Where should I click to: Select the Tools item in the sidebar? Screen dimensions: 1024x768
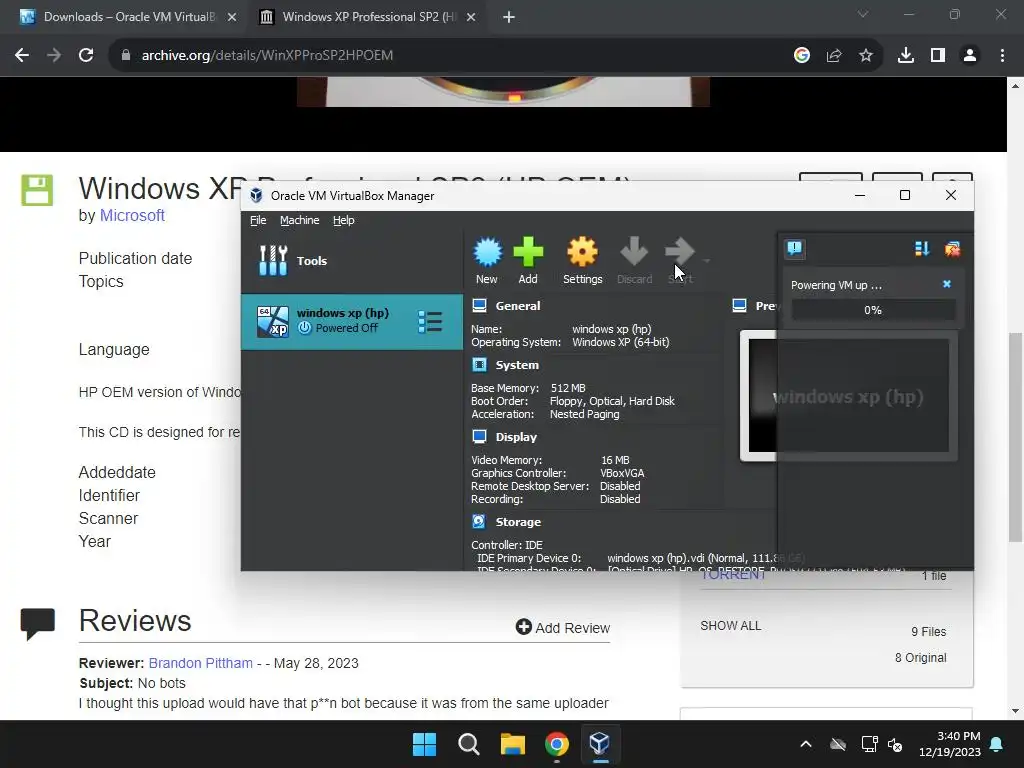(x=351, y=261)
